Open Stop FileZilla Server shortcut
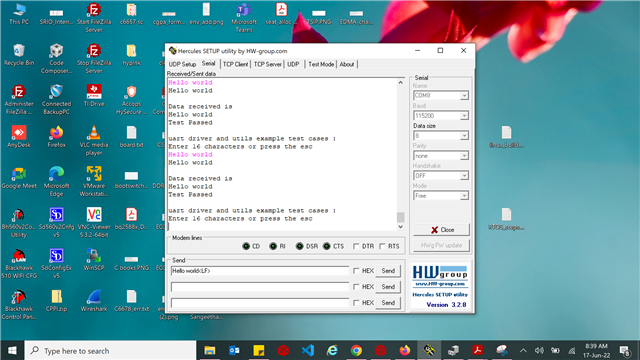 pyautogui.click(x=94, y=58)
